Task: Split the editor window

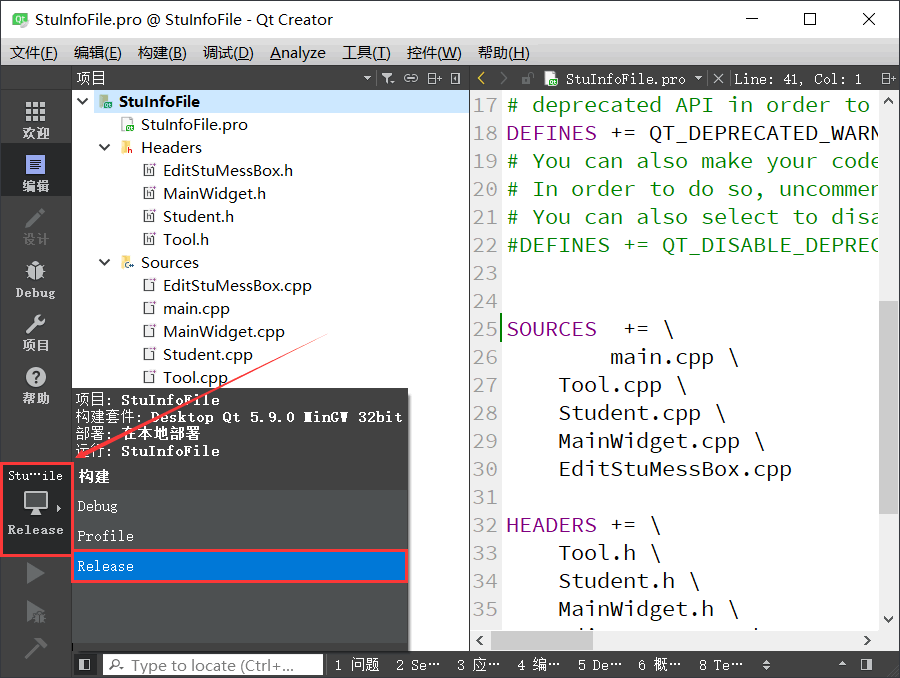Action: 888,78
